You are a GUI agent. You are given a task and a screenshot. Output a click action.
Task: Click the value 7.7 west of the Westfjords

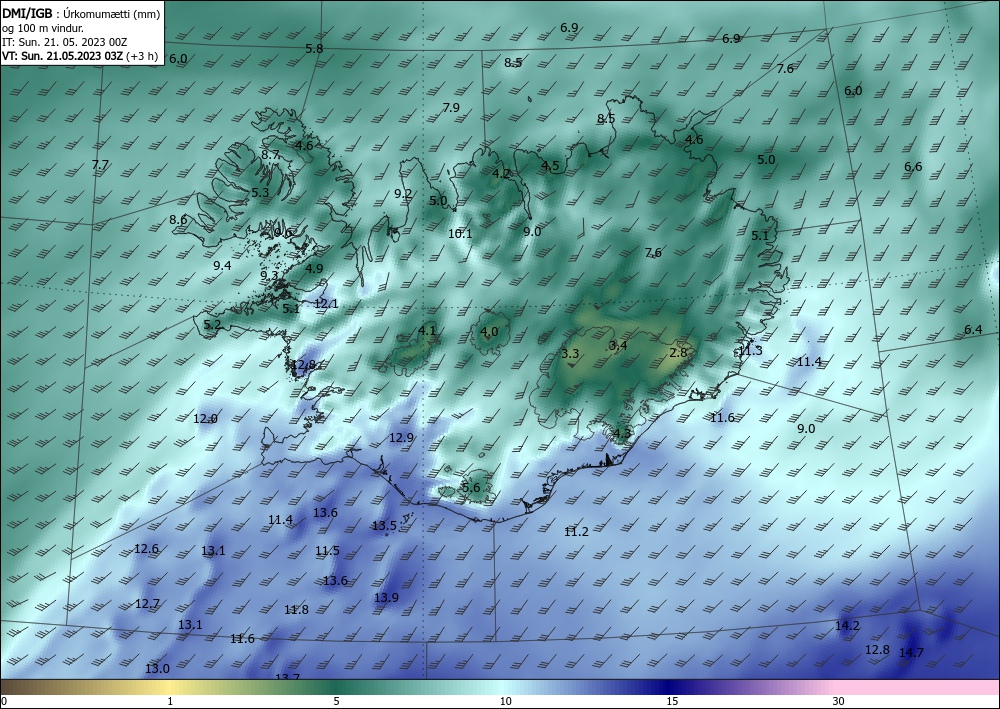click(100, 164)
